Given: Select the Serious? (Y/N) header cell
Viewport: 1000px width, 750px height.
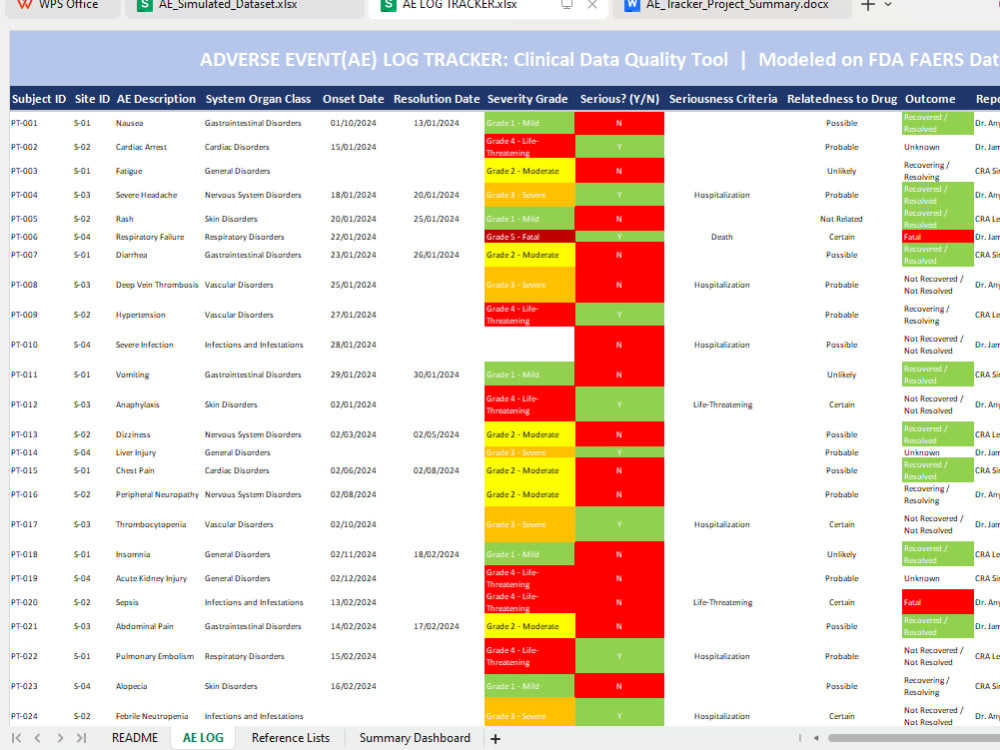Looking at the screenshot, I should pos(619,99).
